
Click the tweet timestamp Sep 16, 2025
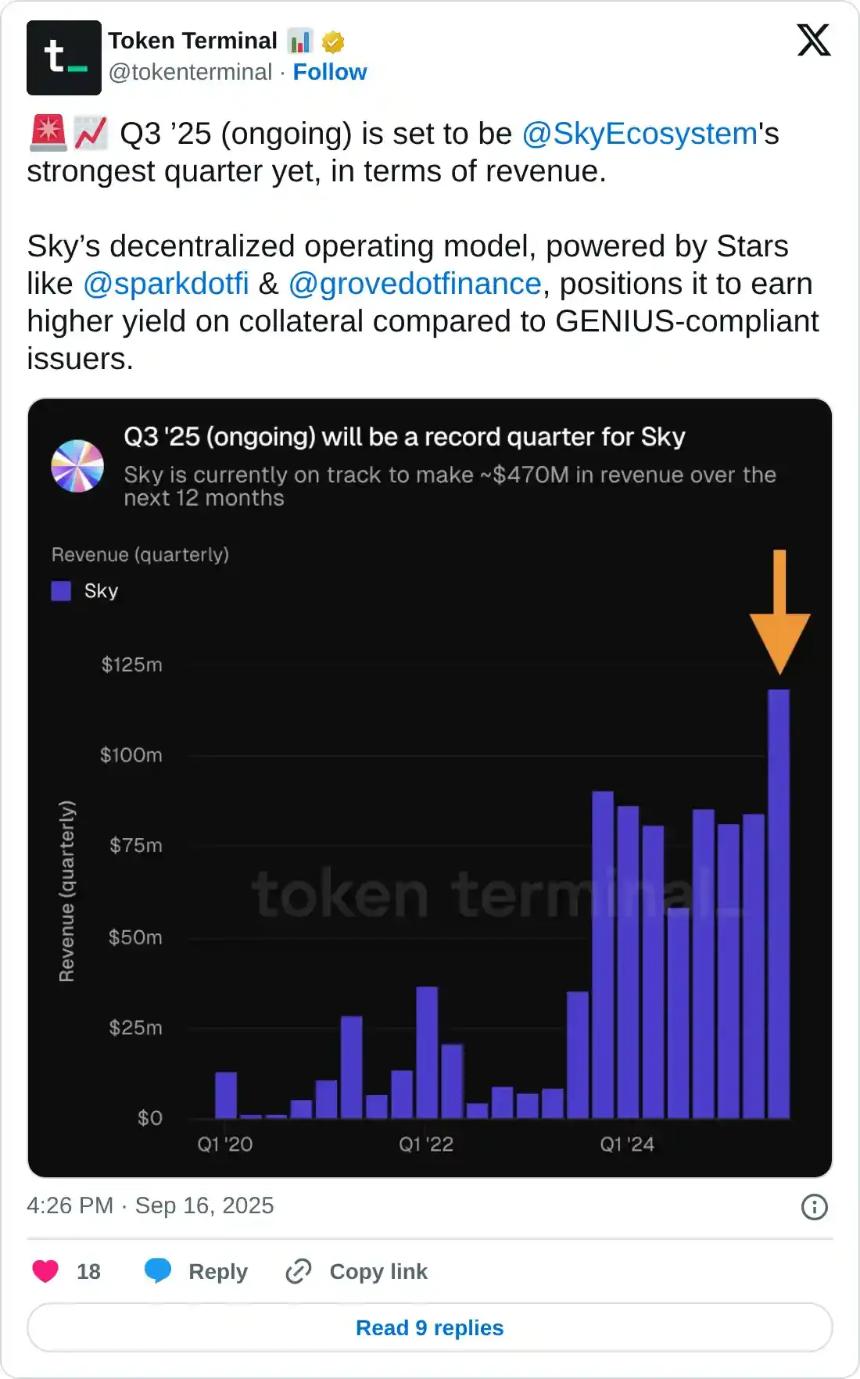tap(204, 1206)
